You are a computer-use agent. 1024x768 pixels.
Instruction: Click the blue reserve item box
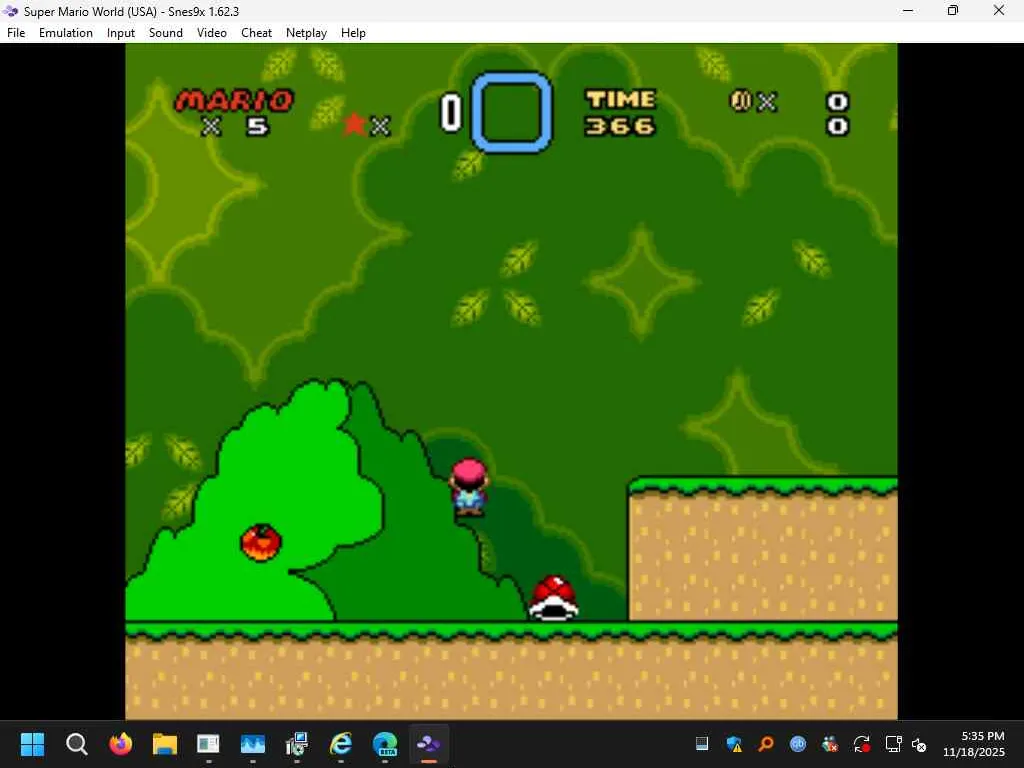[512, 112]
